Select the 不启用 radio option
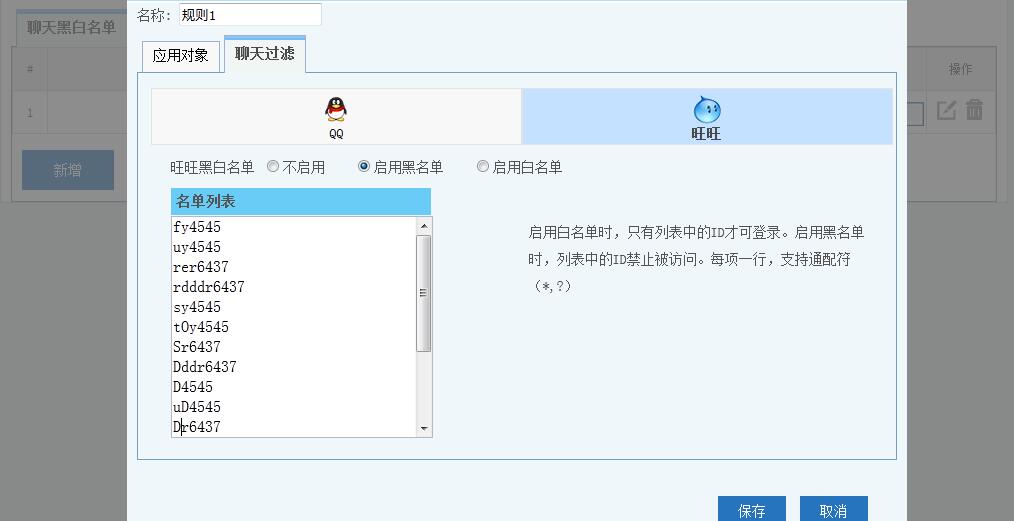This screenshot has height=521, width=1014. [273, 167]
